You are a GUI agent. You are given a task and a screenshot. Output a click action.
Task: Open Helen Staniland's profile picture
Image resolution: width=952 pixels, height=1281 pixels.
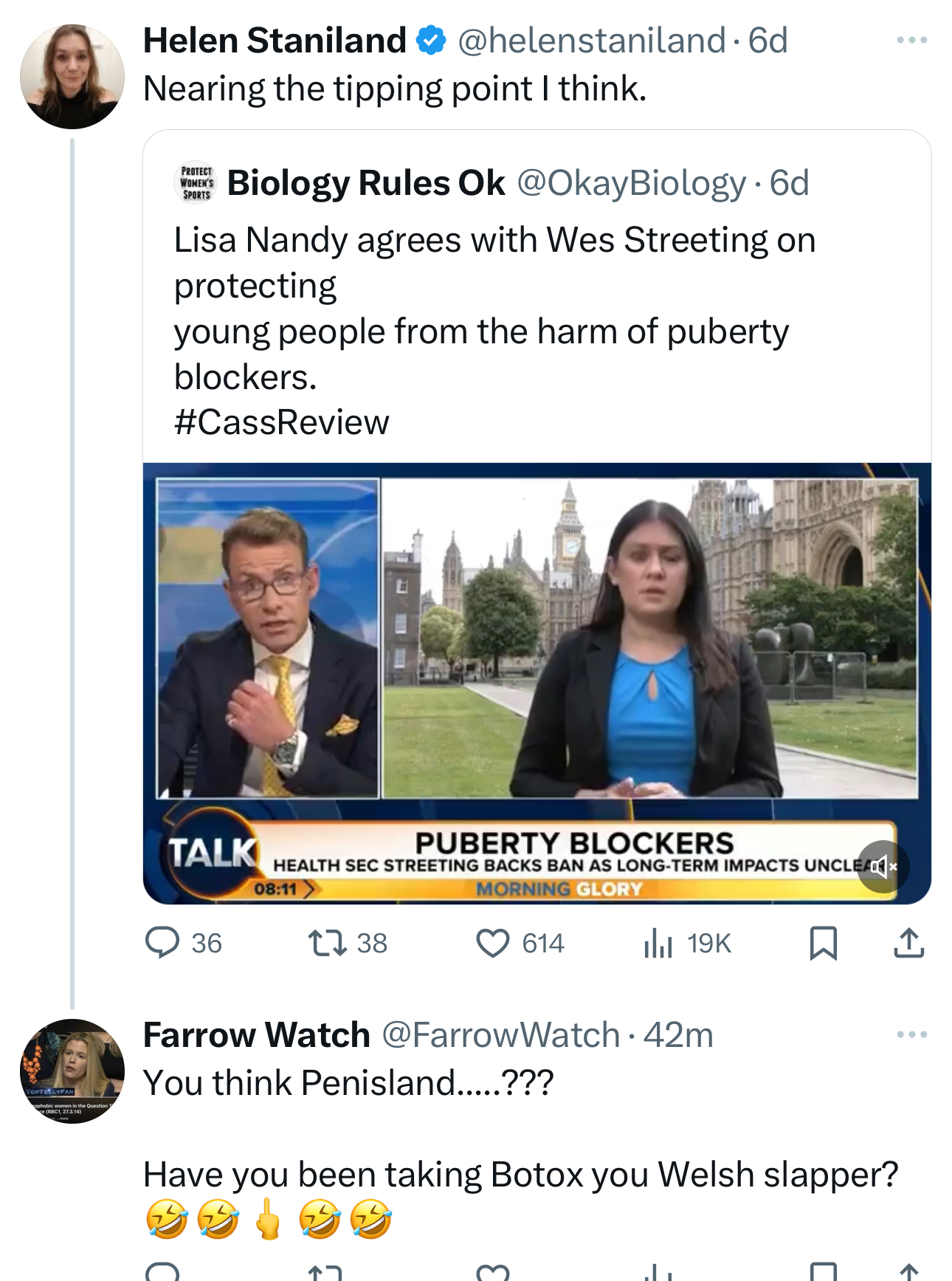[72, 77]
